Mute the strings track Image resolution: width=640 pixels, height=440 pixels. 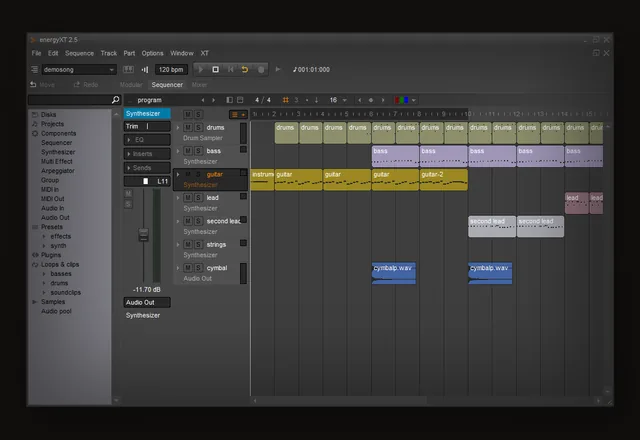click(x=188, y=244)
